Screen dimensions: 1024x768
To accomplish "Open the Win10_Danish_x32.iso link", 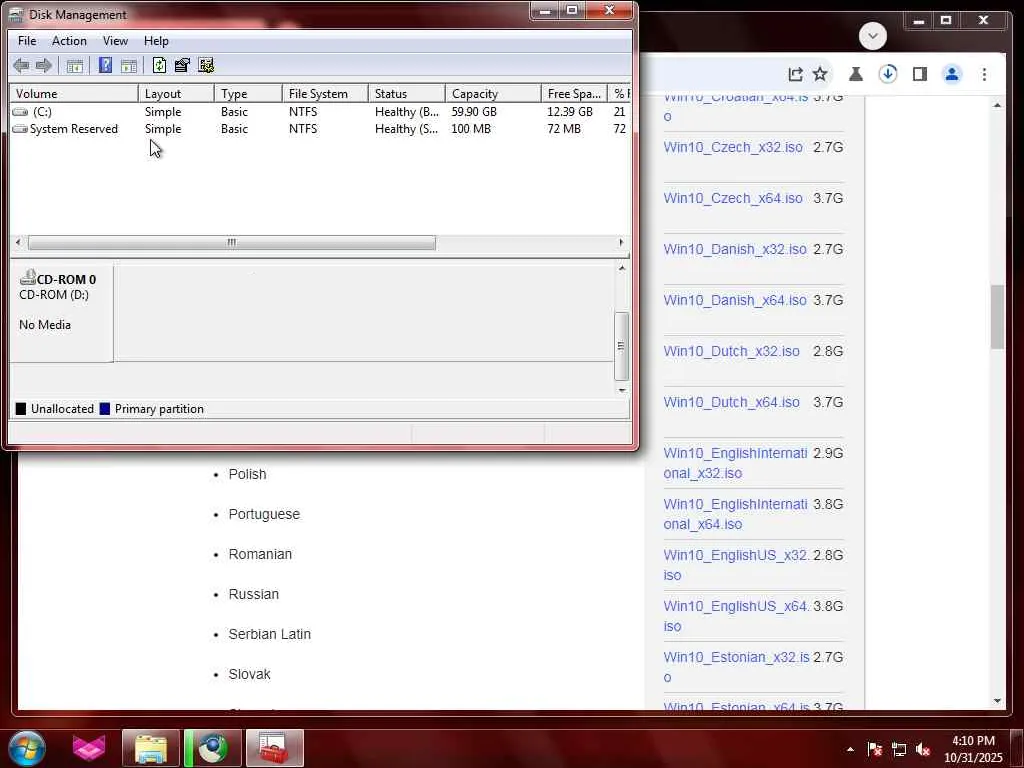I will pyautogui.click(x=735, y=249).
